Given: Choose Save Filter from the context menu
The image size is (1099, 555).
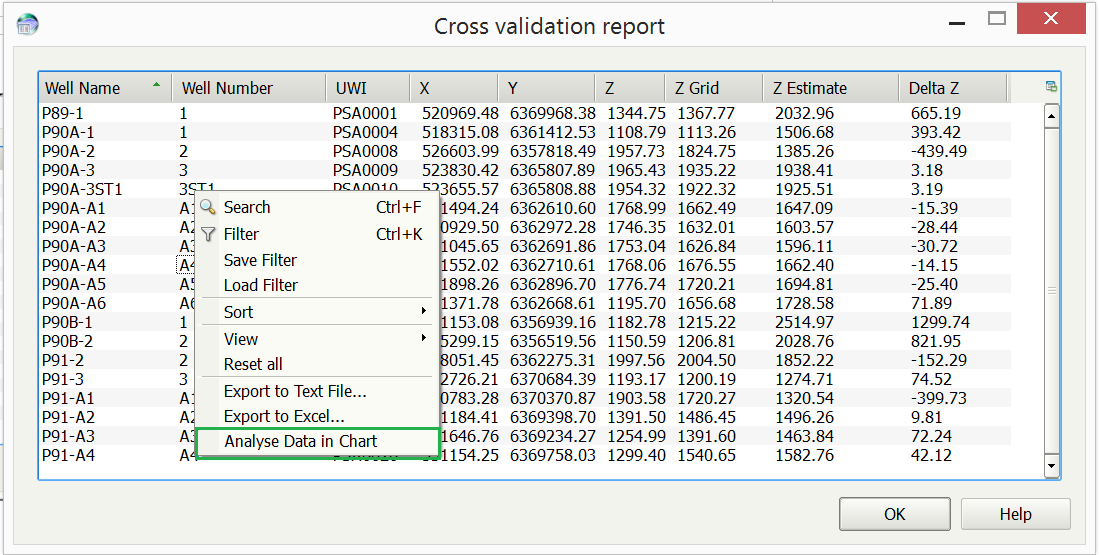Looking at the screenshot, I should pos(260,260).
